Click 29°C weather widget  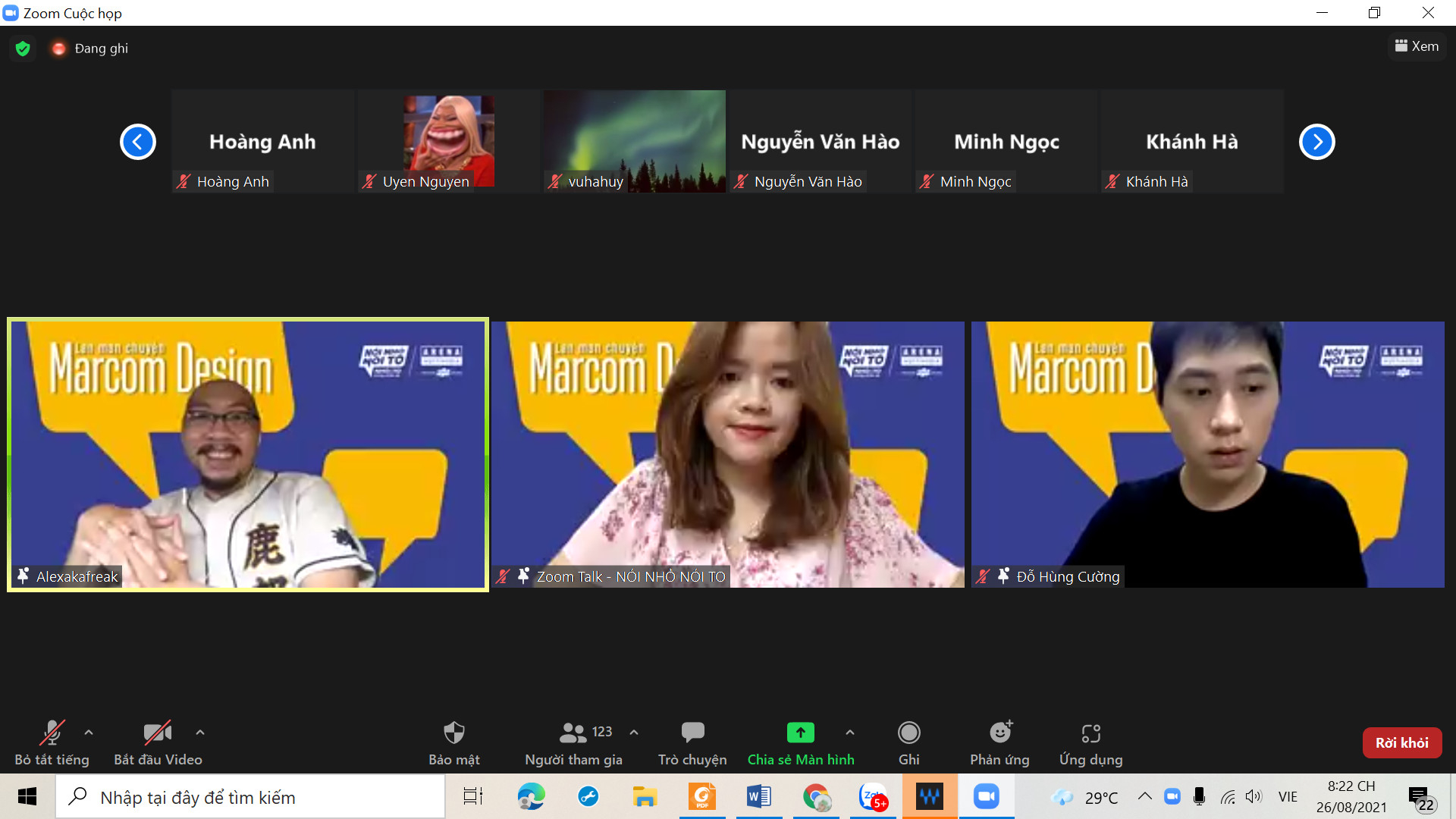click(1084, 797)
